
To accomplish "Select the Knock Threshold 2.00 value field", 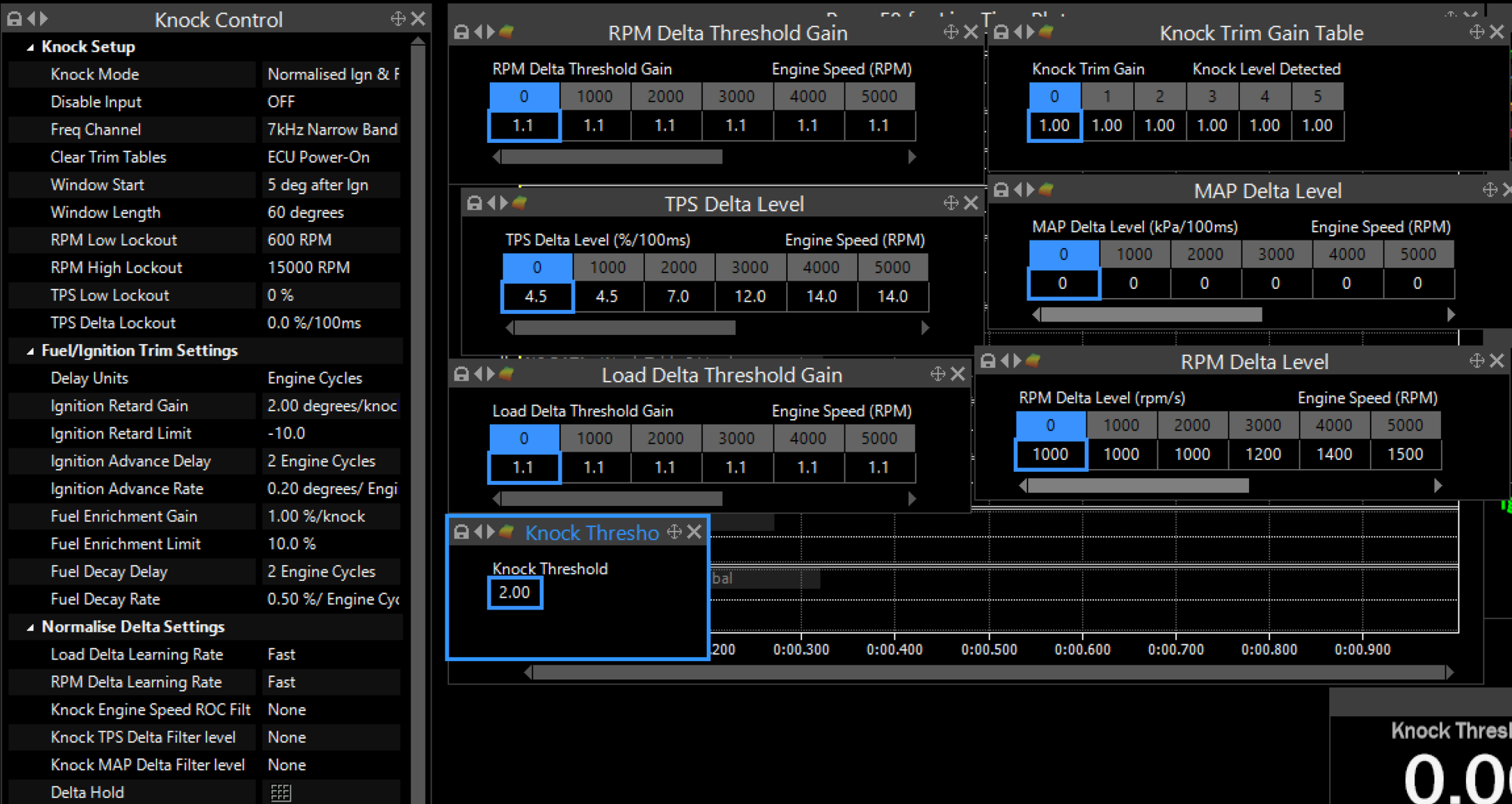I will (515, 593).
